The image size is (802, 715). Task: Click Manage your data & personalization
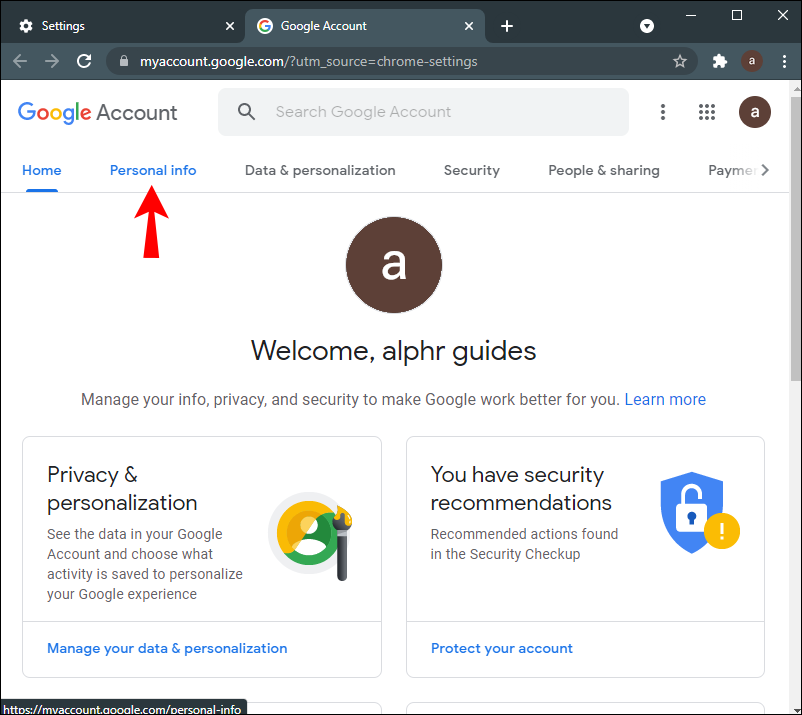(167, 648)
